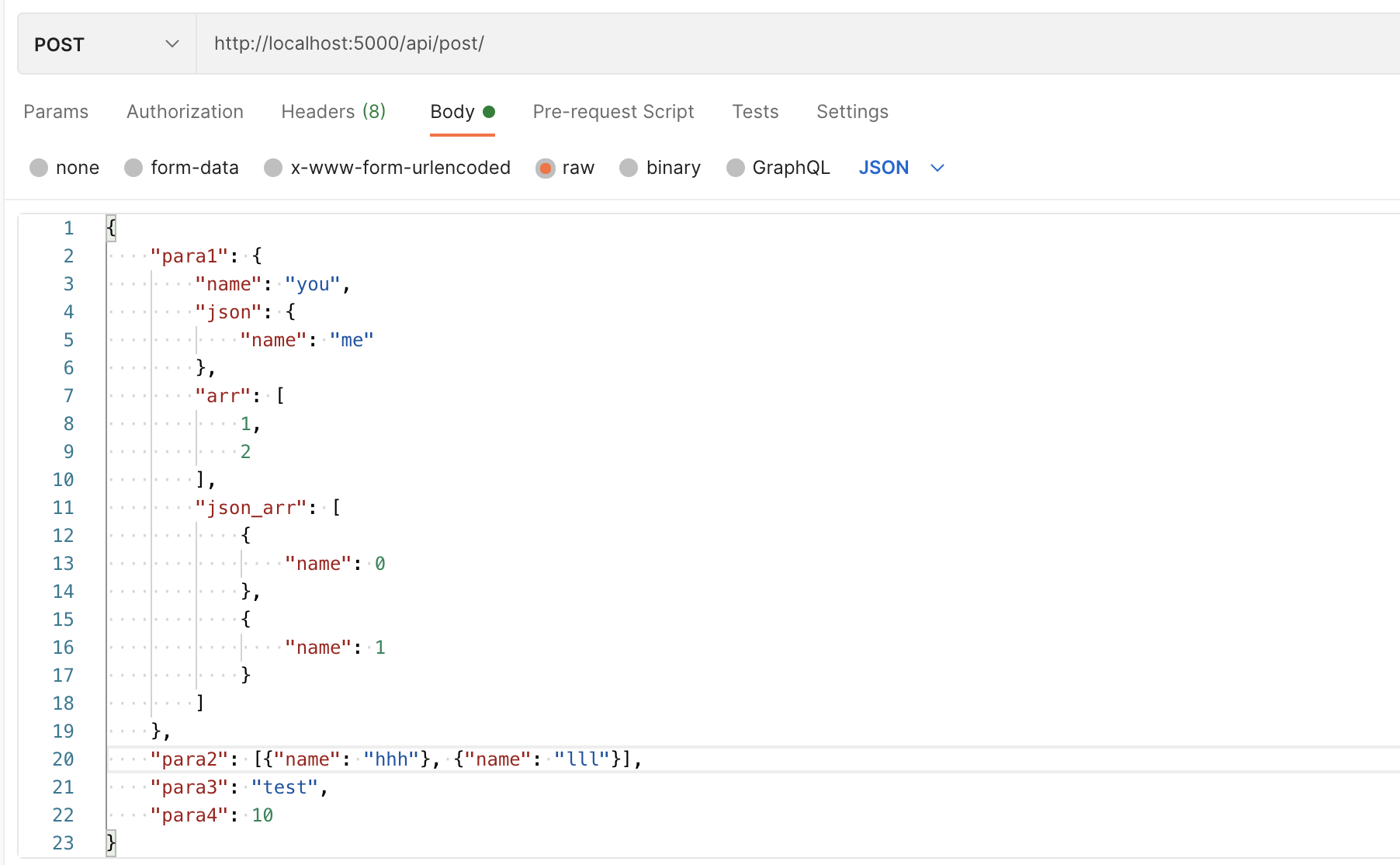1400x865 pixels.
Task: Select the binary radio button
Action: tap(629, 168)
